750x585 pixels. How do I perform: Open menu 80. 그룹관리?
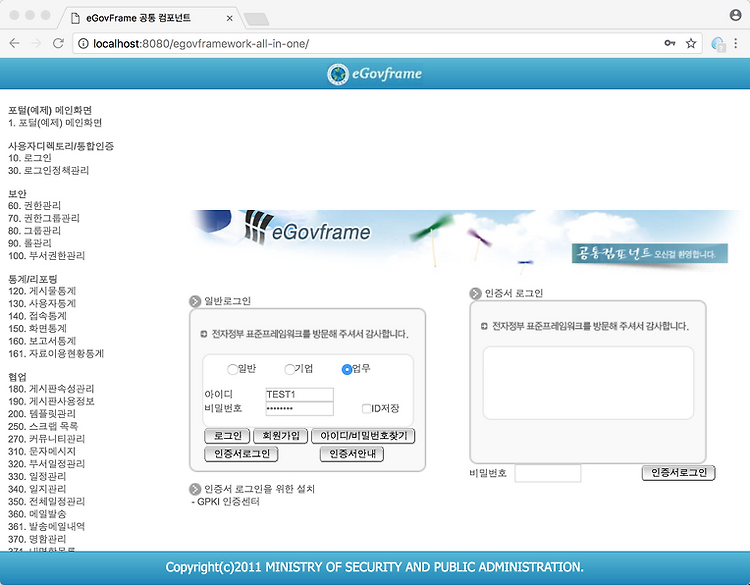pyautogui.click(x=34, y=231)
